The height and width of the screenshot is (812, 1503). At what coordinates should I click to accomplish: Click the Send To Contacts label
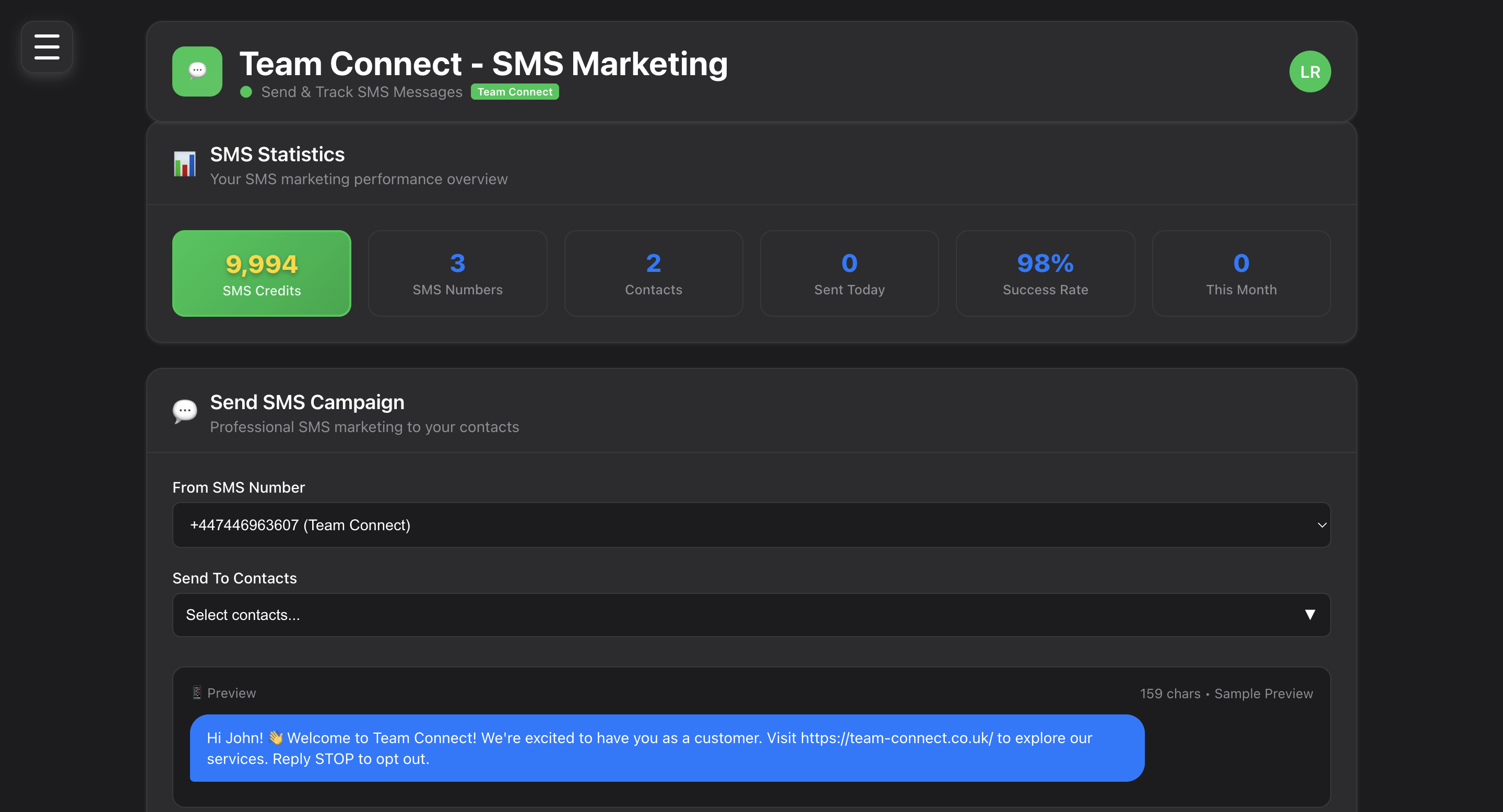tap(234, 578)
